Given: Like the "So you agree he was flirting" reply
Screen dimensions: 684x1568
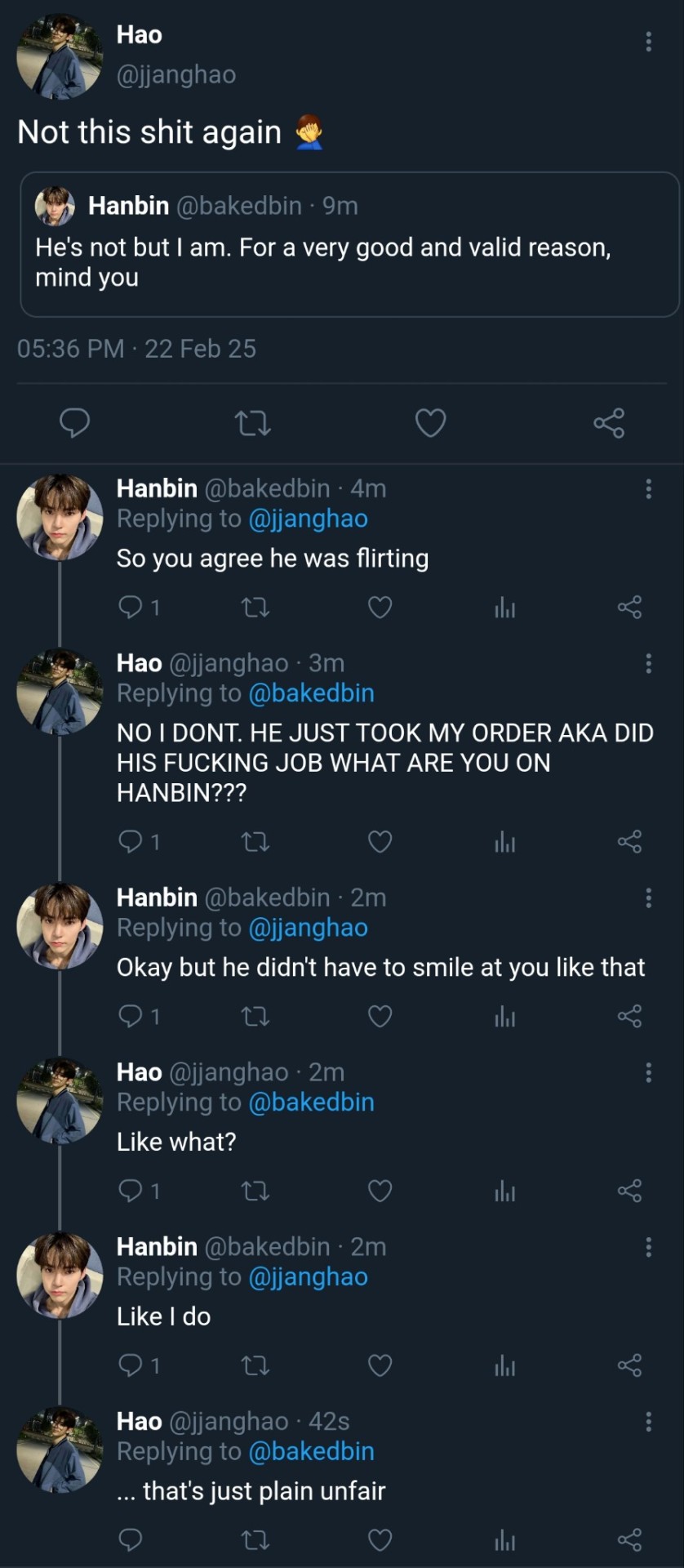Looking at the screenshot, I should [x=380, y=608].
